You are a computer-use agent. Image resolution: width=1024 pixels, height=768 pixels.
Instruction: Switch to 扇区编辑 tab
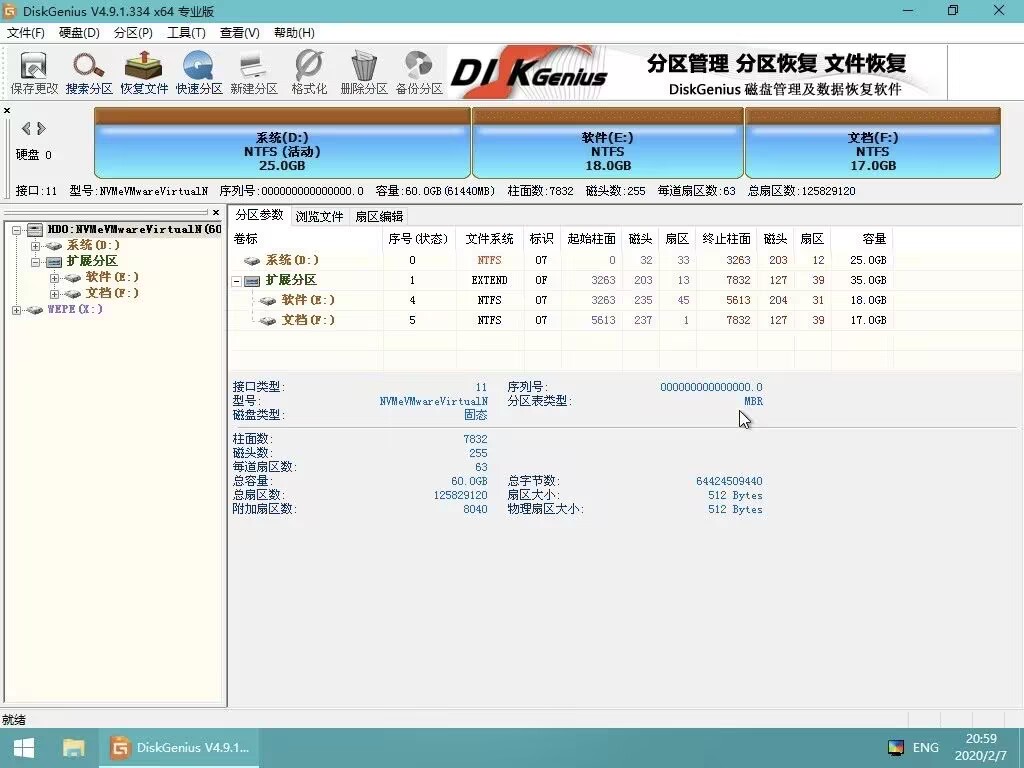pos(379,216)
